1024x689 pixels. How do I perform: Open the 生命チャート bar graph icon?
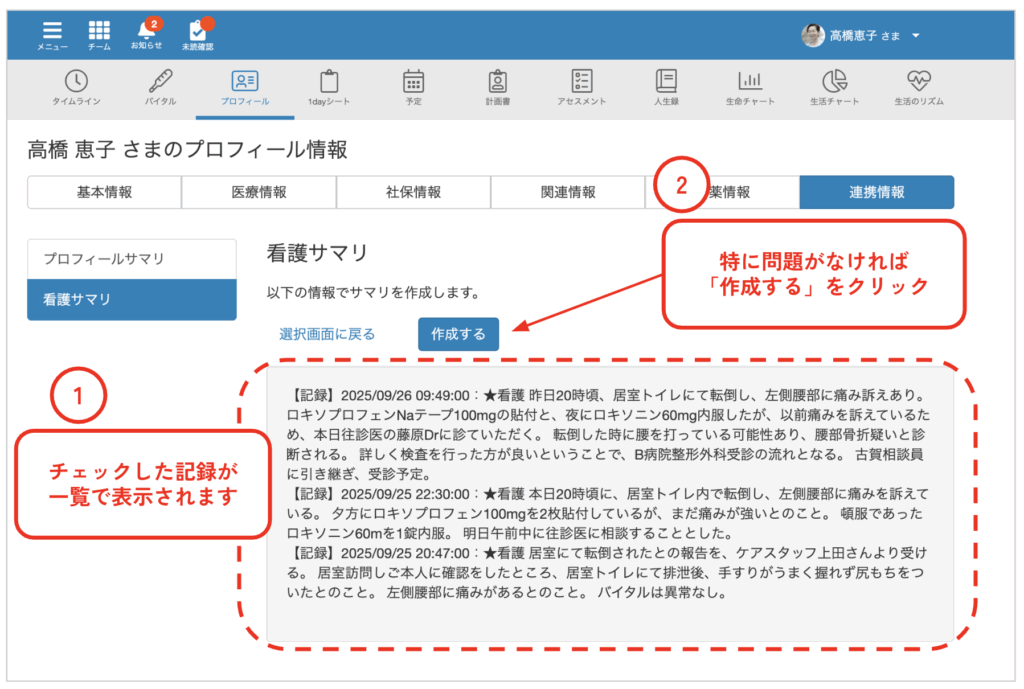[750, 82]
